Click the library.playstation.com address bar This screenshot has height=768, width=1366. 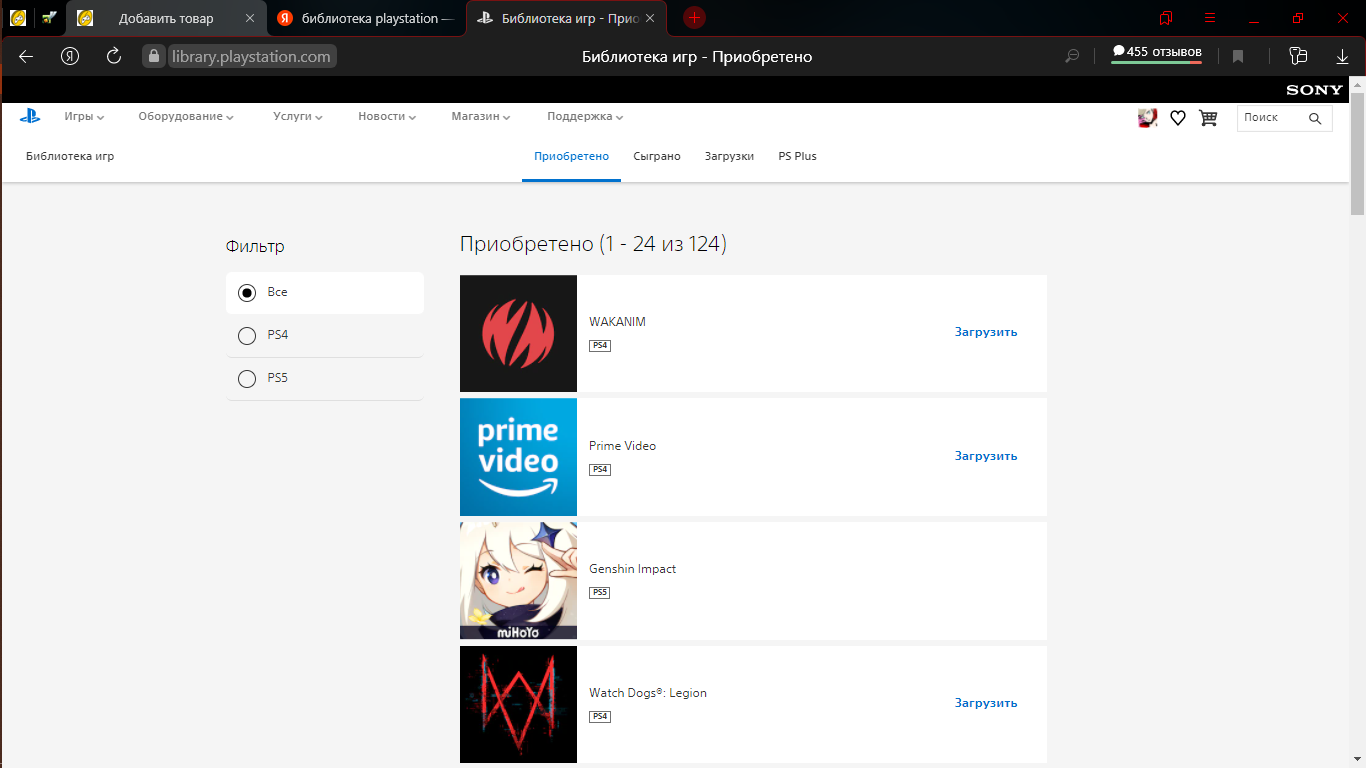(x=251, y=57)
